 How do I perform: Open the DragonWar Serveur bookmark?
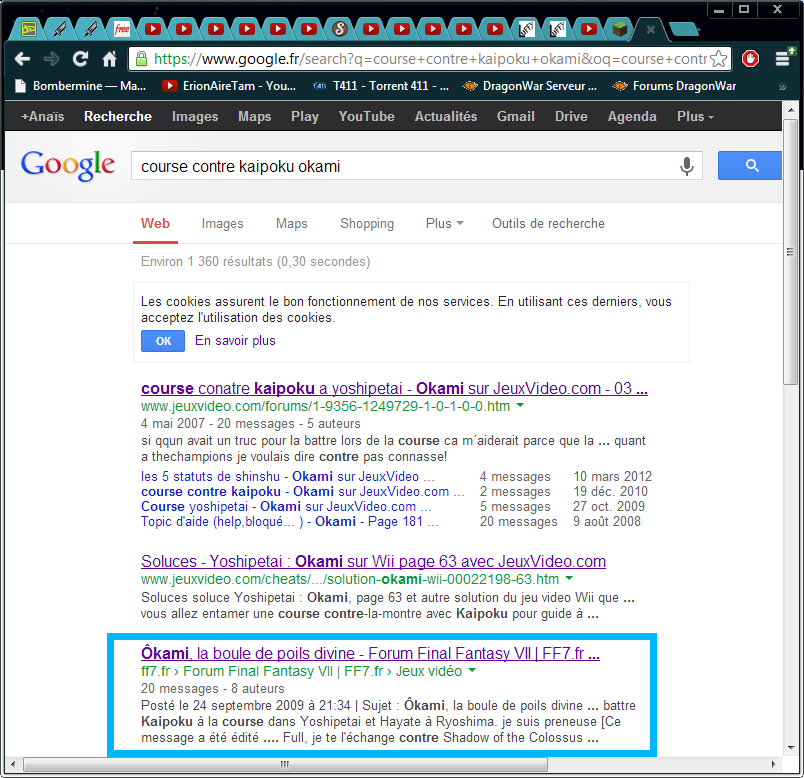[530, 86]
